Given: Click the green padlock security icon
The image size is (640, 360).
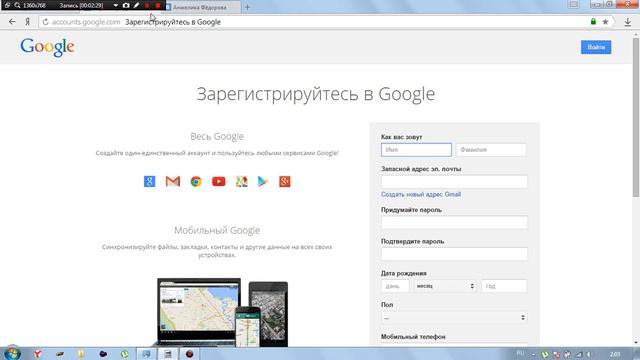Looking at the screenshot, I should (x=593, y=22).
